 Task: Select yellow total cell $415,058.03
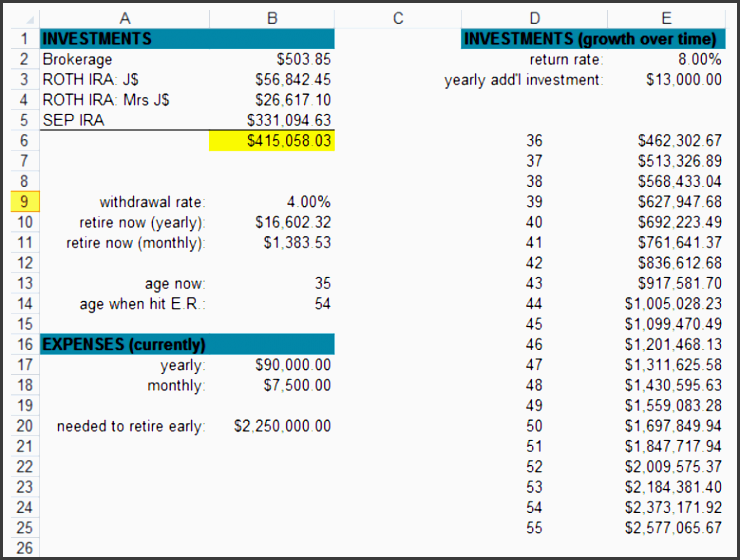point(271,141)
